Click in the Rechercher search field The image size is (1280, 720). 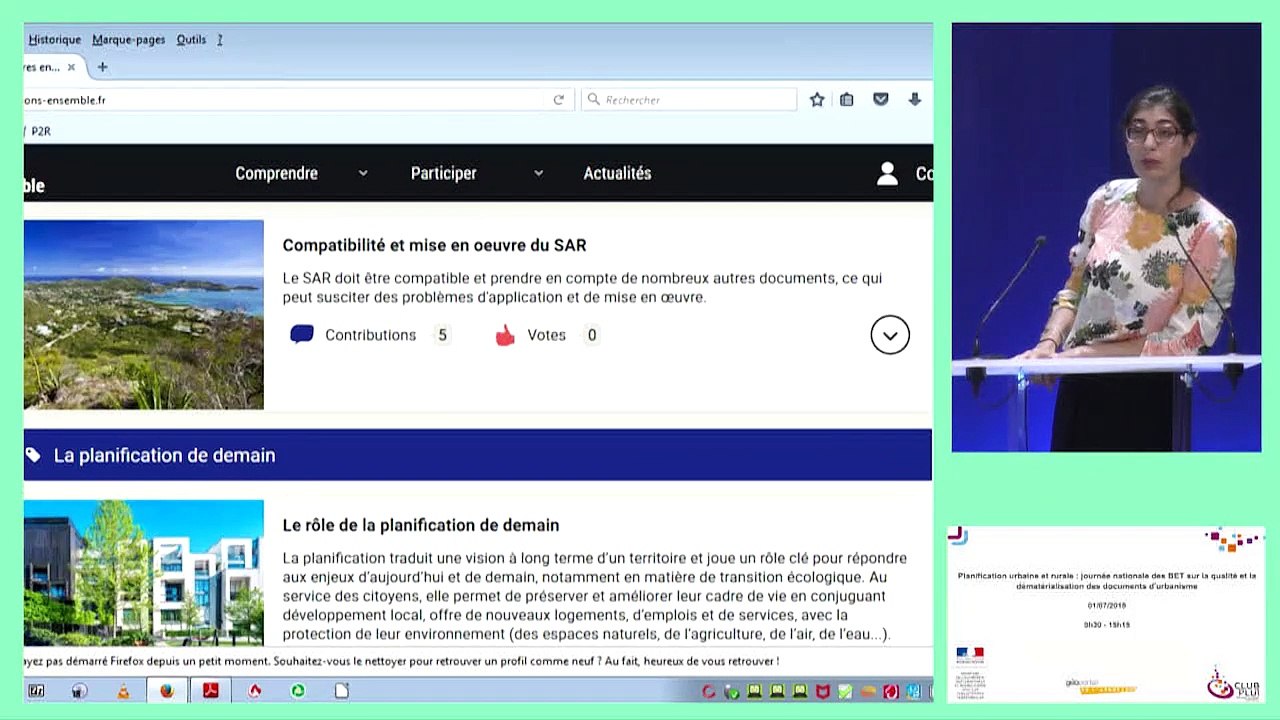(x=689, y=100)
